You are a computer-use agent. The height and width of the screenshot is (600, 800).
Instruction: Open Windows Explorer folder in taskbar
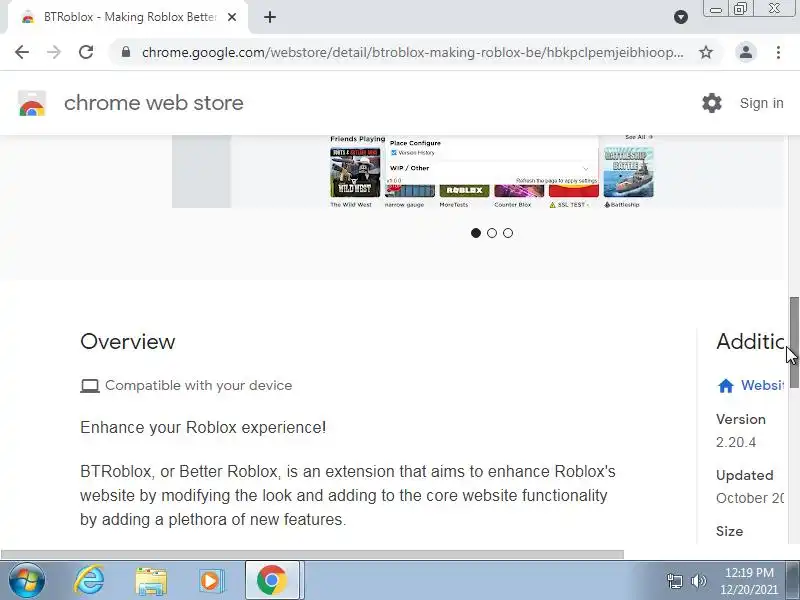[x=151, y=581]
